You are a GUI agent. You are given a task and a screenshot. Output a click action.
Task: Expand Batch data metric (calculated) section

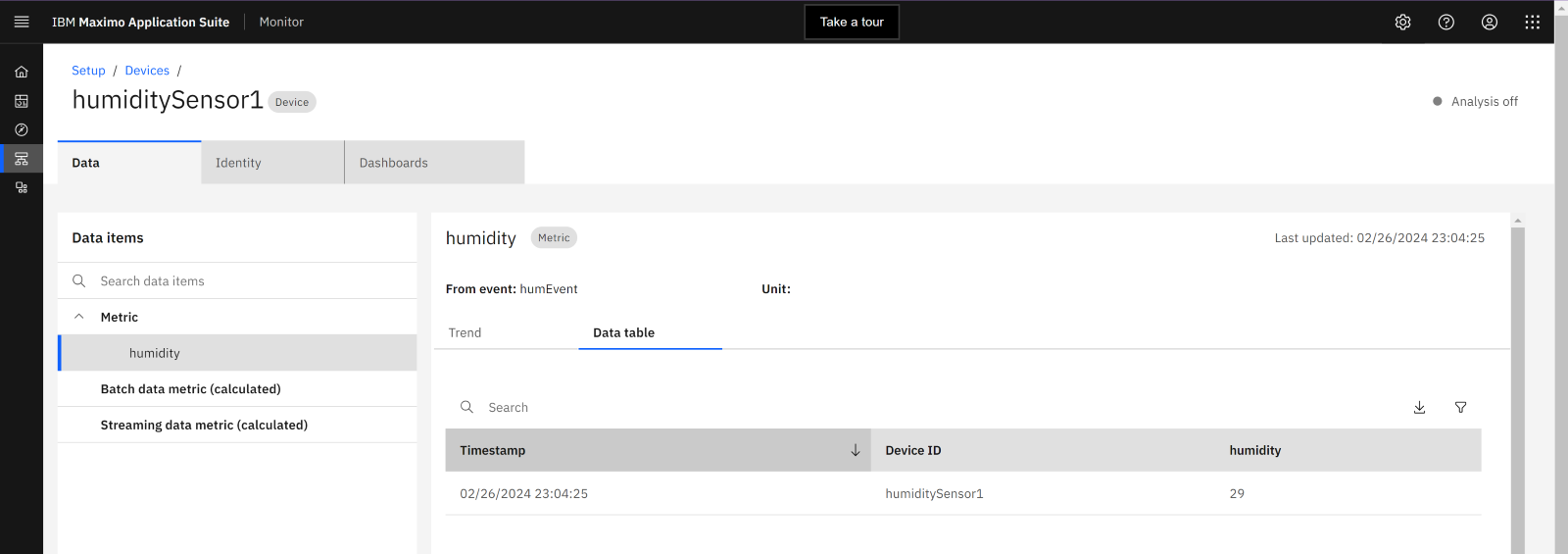(x=190, y=389)
